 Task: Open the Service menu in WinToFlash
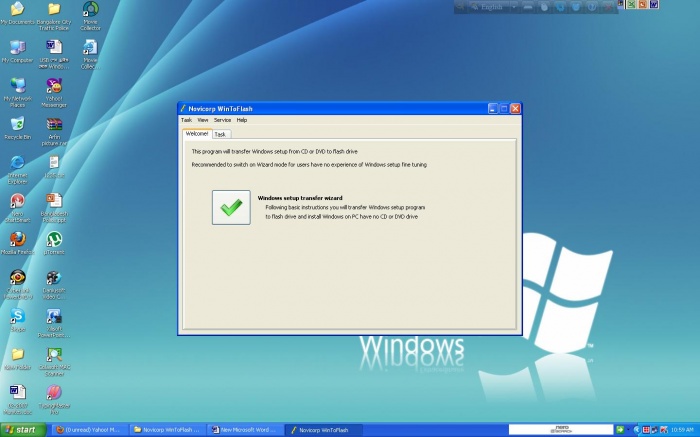coord(222,120)
